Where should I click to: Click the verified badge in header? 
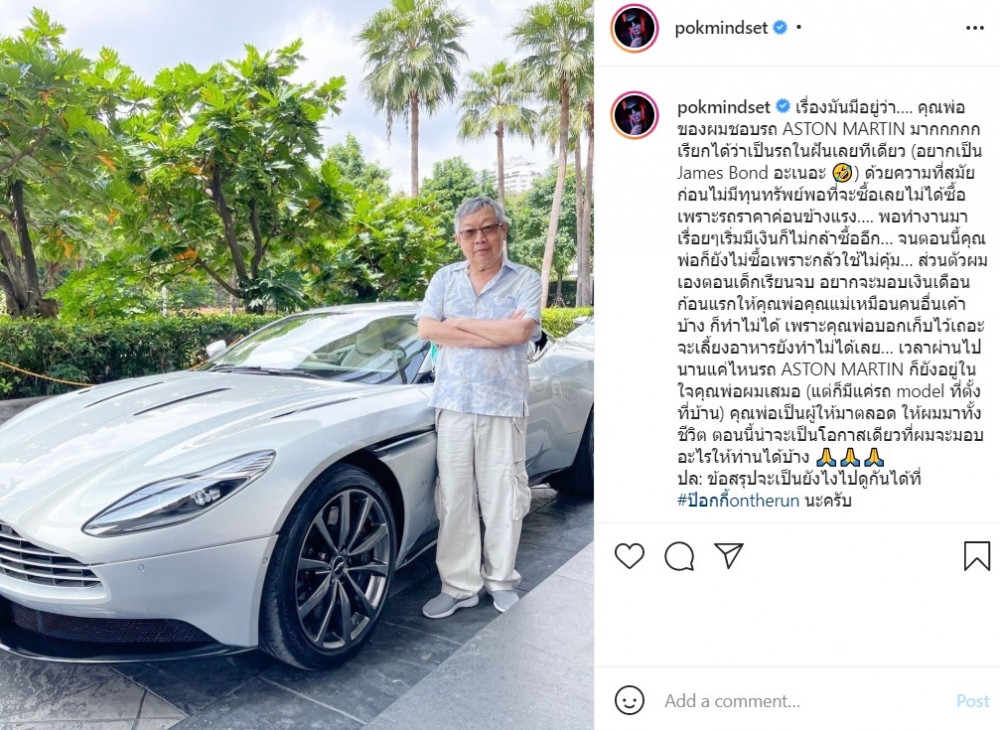pos(779,28)
